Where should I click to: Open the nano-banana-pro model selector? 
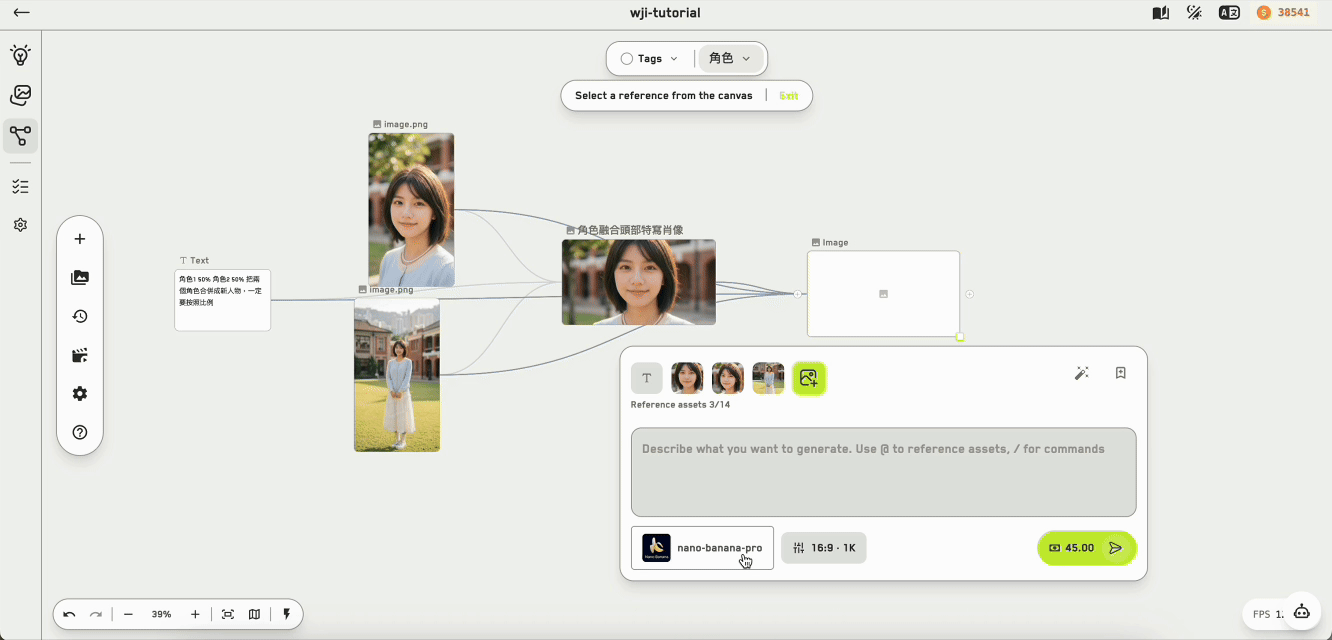pos(702,548)
